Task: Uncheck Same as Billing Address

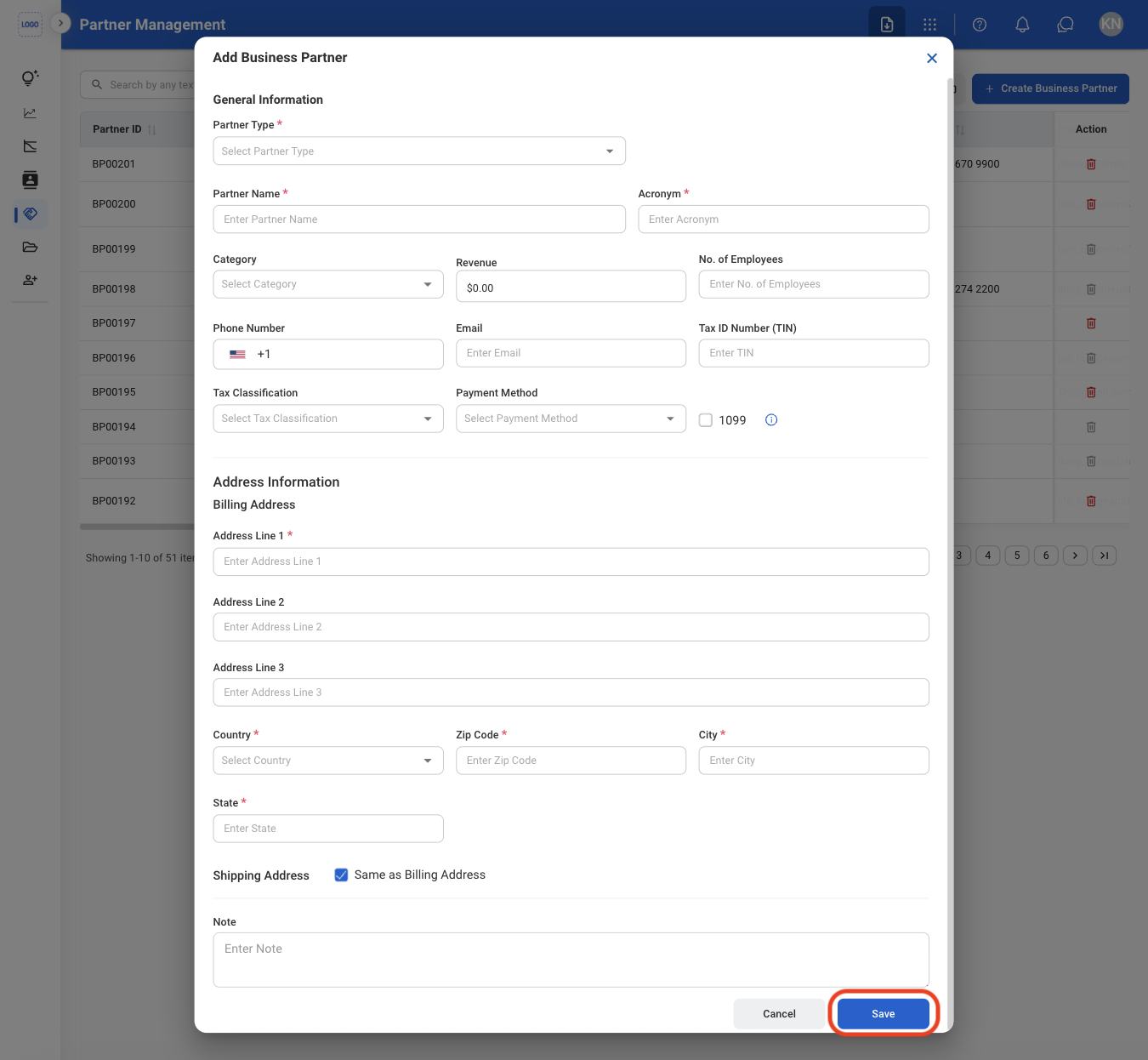Action: click(x=341, y=875)
